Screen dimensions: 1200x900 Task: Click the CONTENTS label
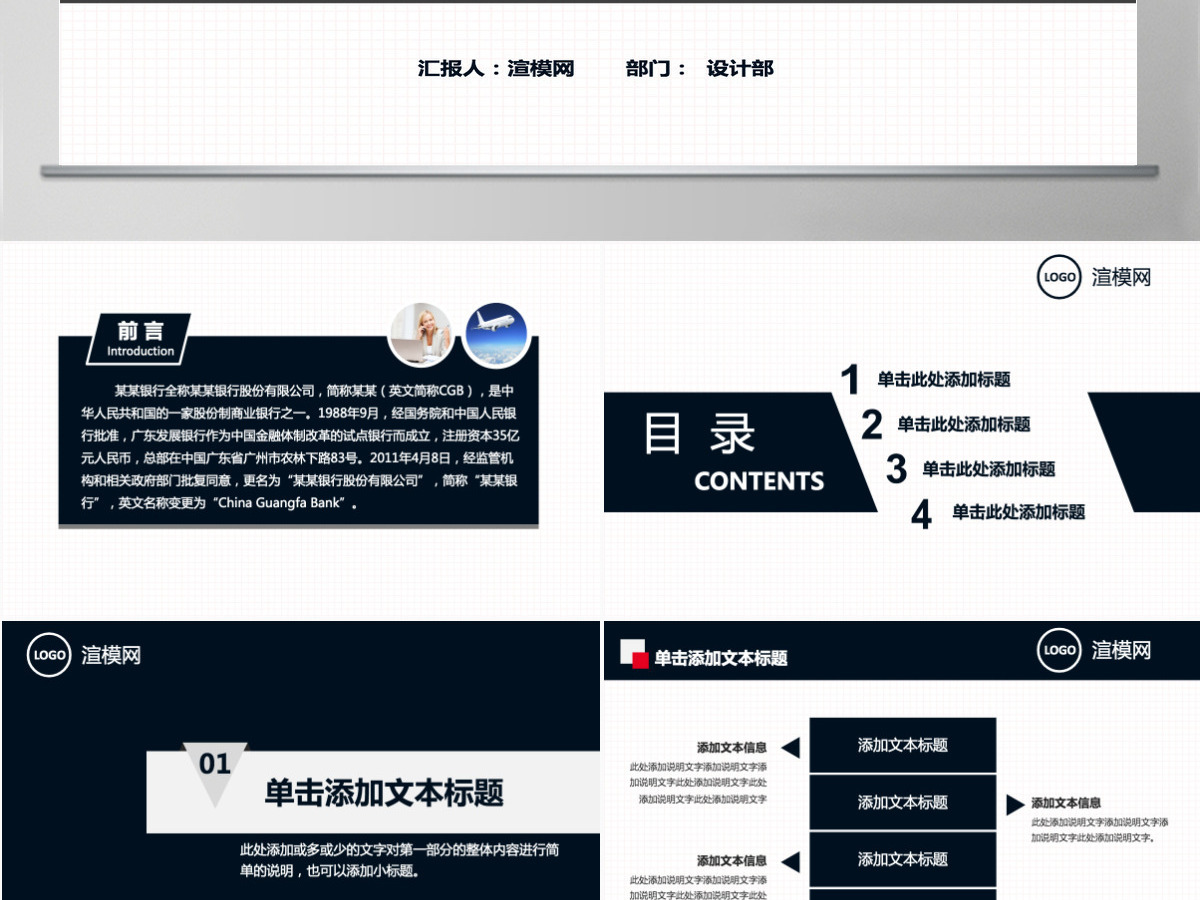coord(759,481)
